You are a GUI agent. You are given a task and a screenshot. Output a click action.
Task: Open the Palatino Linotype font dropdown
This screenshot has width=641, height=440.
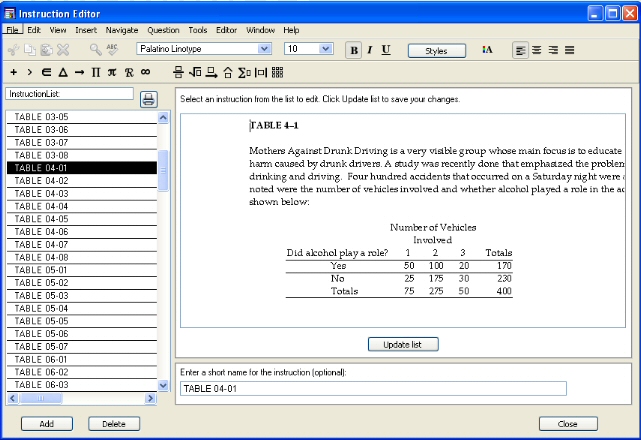click(264, 49)
